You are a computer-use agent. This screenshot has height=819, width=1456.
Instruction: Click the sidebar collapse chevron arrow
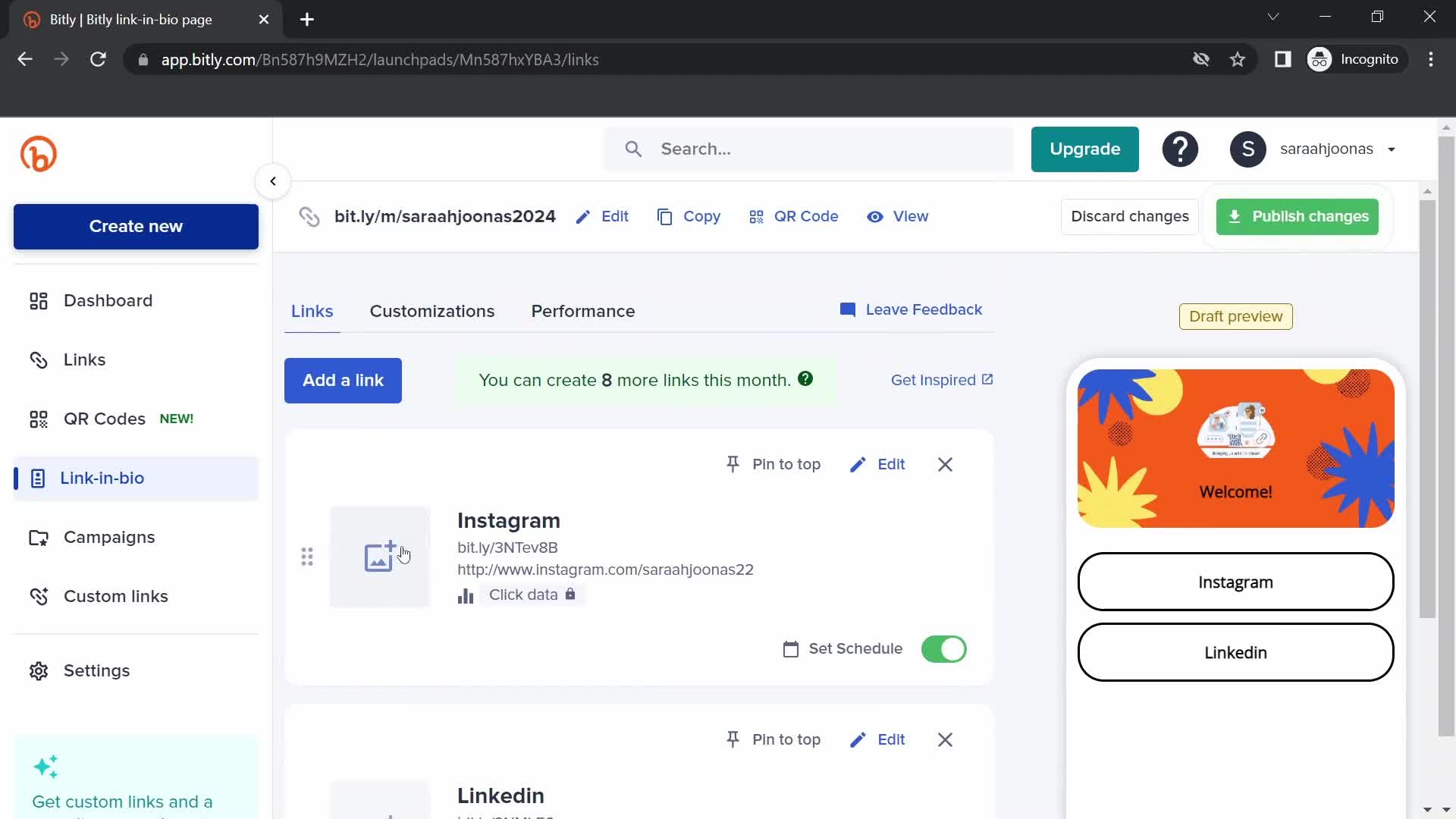click(x=272, y=181)
